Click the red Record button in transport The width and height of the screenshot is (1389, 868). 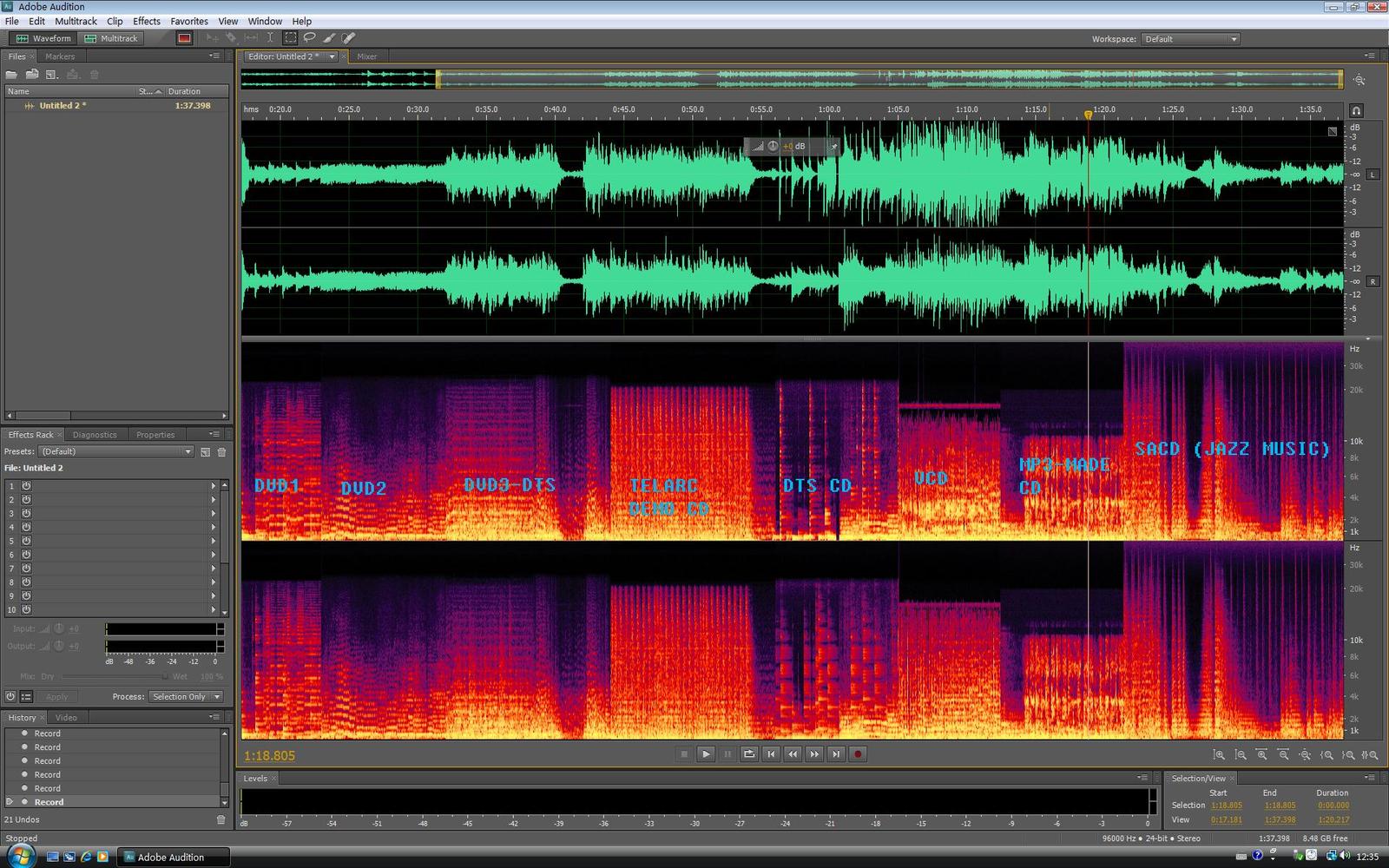pos(858,754)
